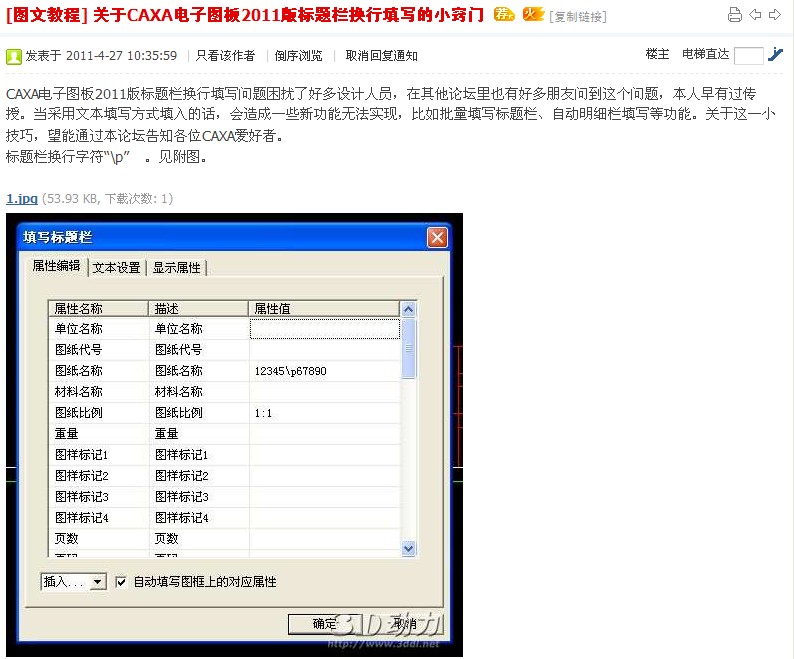Switch to the 文本设置 tab
794x659 pixels.
tap(116, 268)
